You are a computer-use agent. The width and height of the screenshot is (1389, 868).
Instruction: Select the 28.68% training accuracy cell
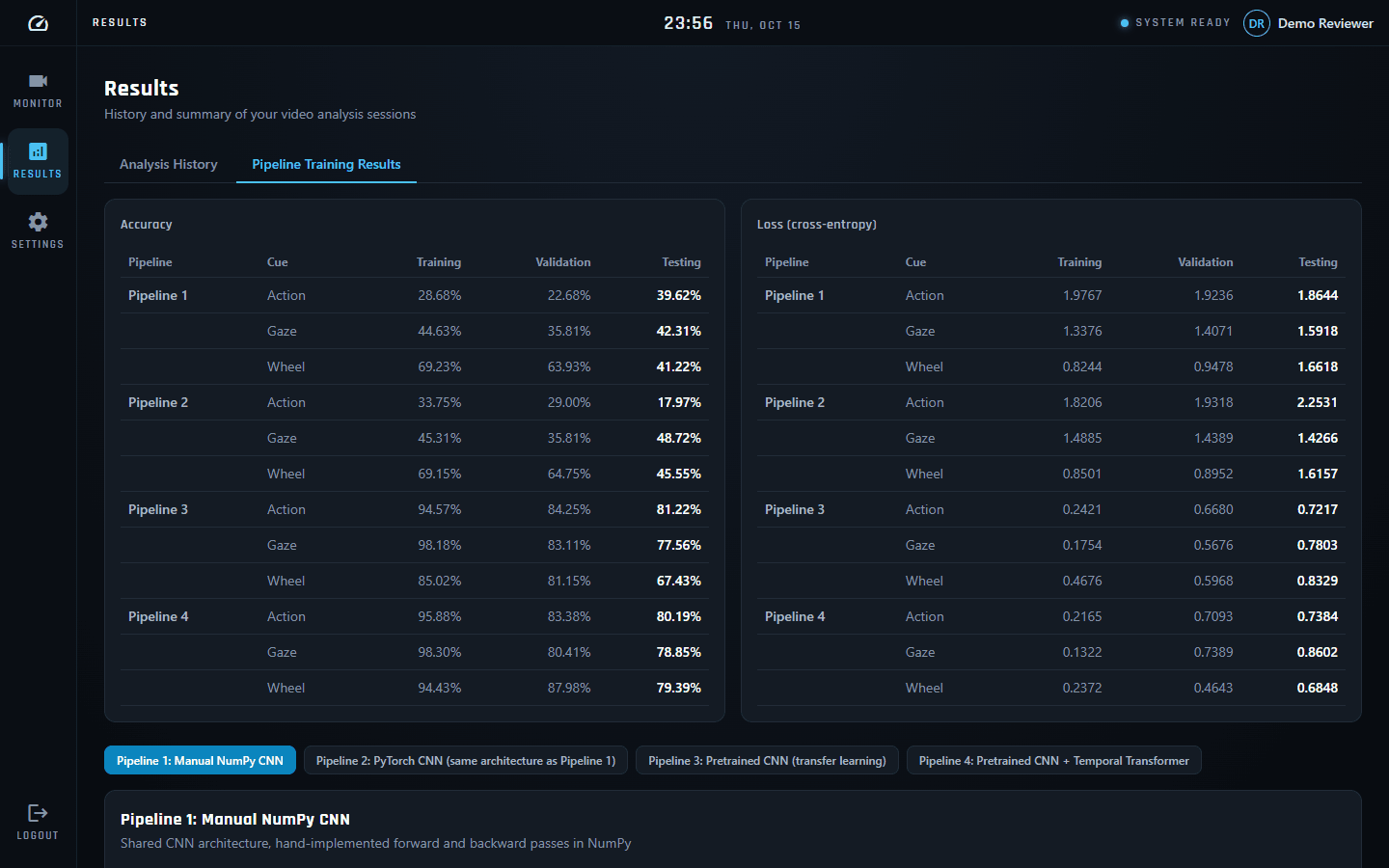(x=440, y=295)
